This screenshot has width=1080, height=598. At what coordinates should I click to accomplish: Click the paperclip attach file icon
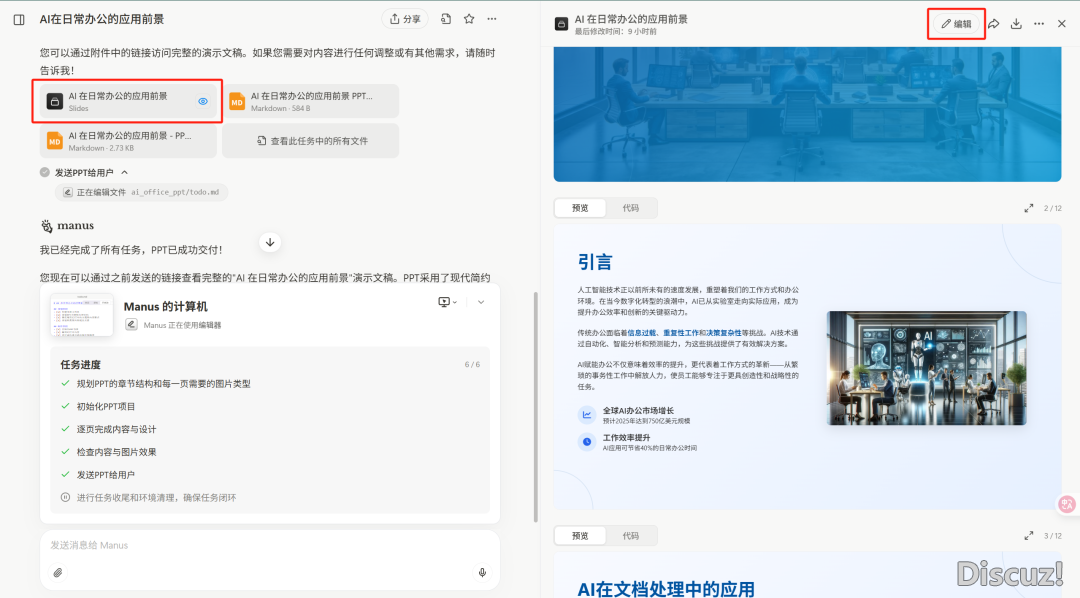pos(58,573)
